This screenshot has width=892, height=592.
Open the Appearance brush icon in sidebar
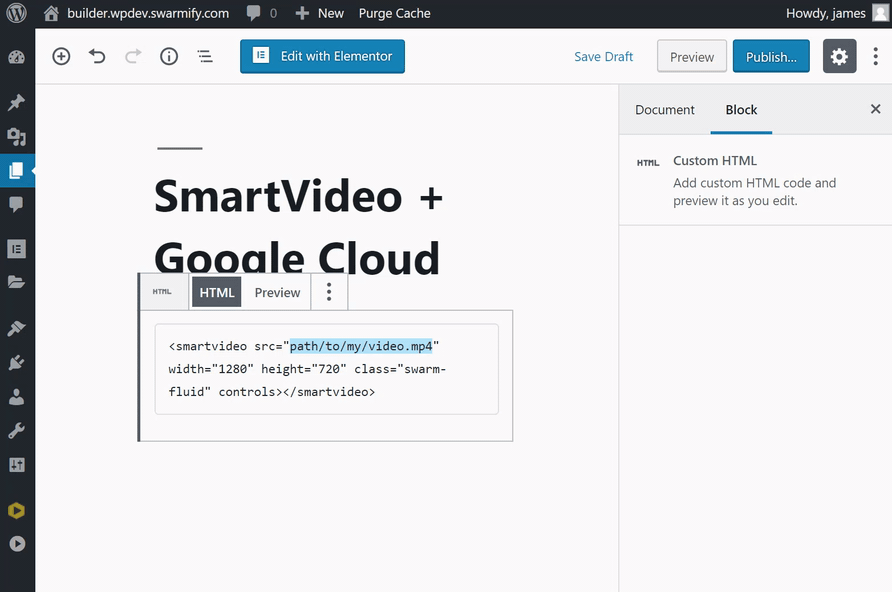(x=16, y=328)
